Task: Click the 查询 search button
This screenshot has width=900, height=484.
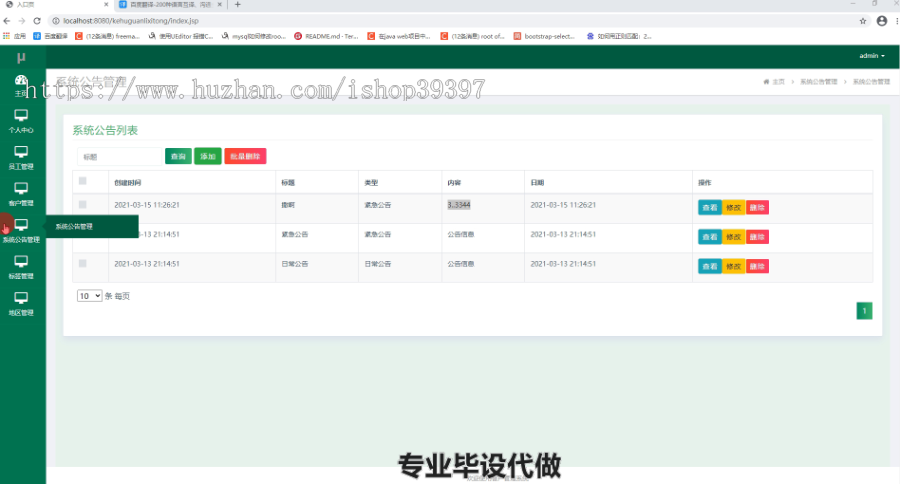Action: pyautogui.click(x=179, y=156)
